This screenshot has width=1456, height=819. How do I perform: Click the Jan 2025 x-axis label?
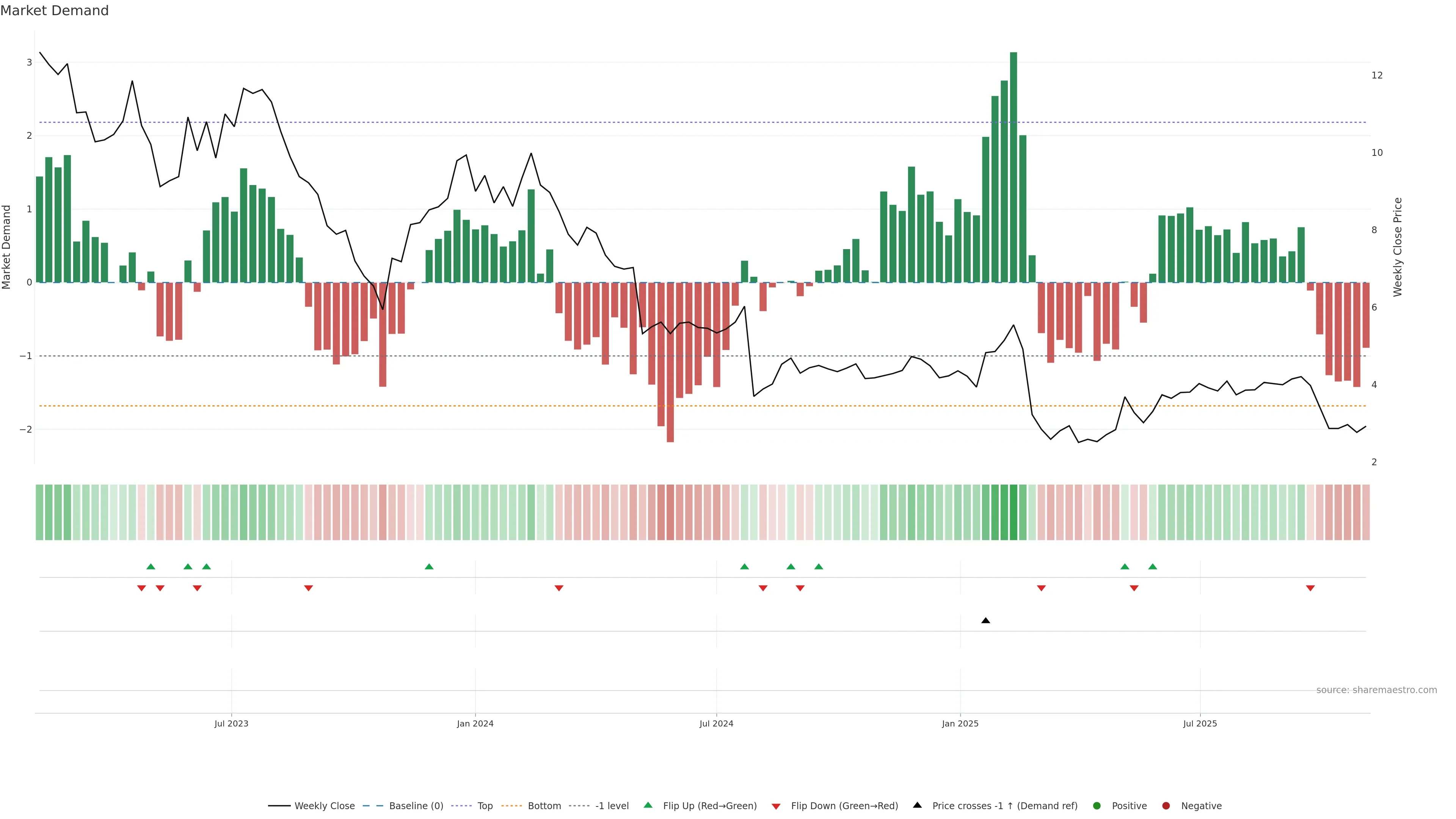960,723
